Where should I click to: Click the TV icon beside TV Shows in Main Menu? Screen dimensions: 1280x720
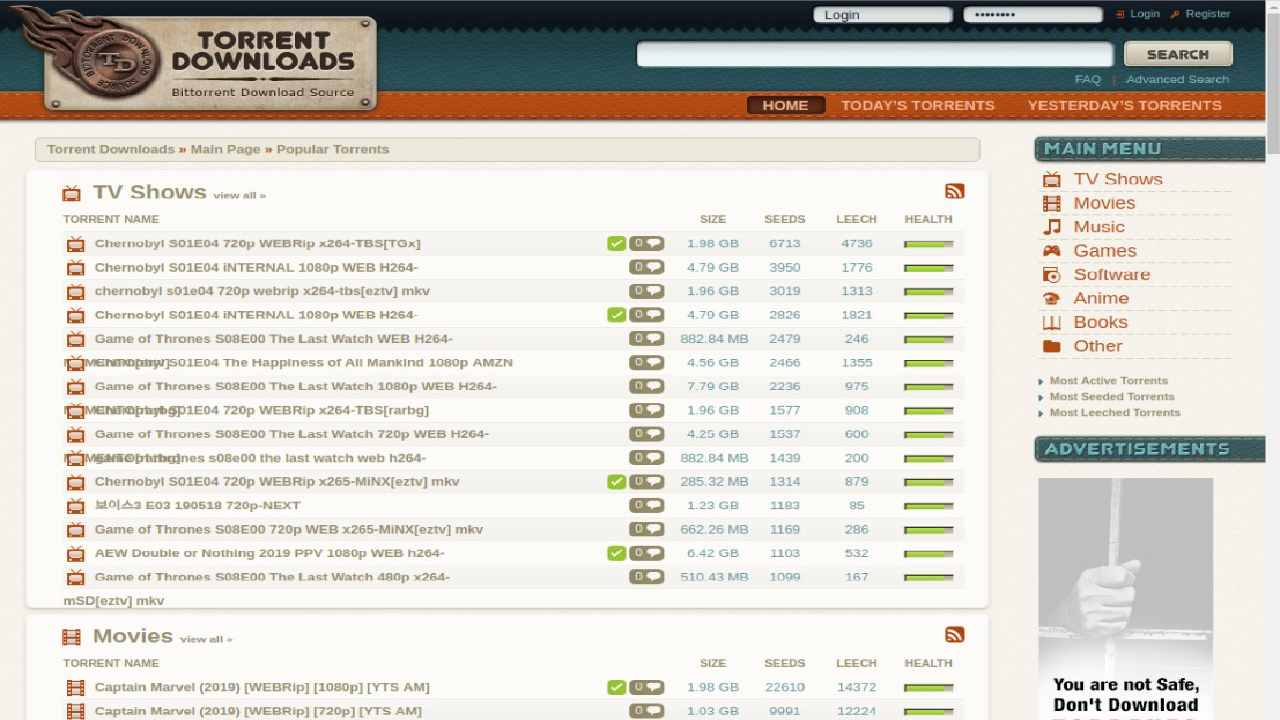point(1051,179)
